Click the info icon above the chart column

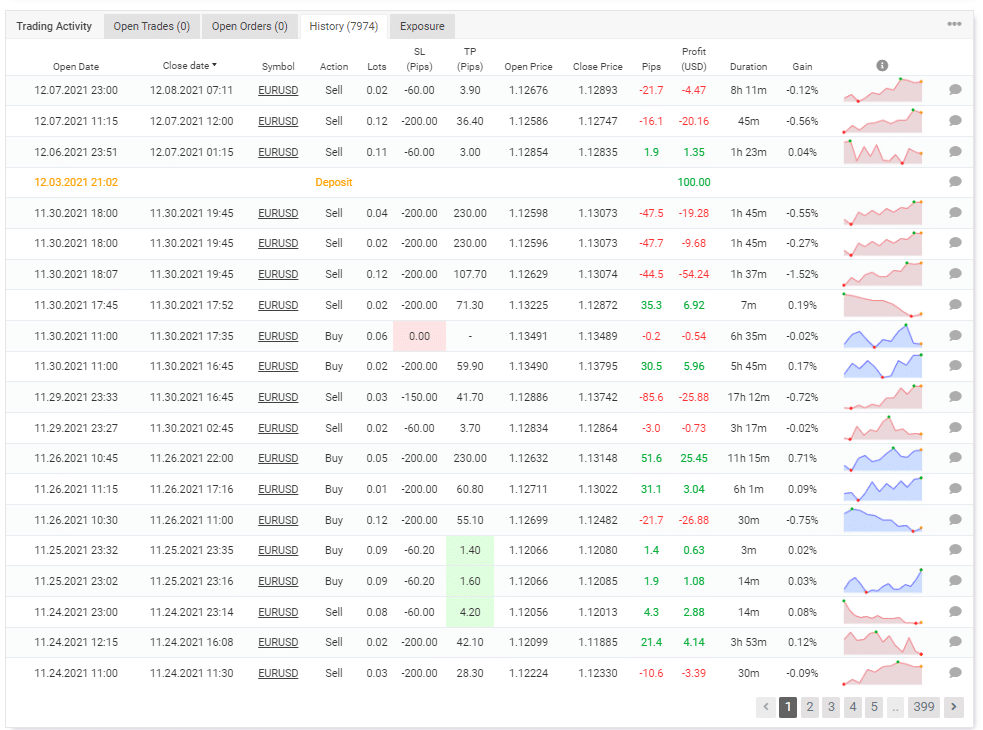[881, 64]
